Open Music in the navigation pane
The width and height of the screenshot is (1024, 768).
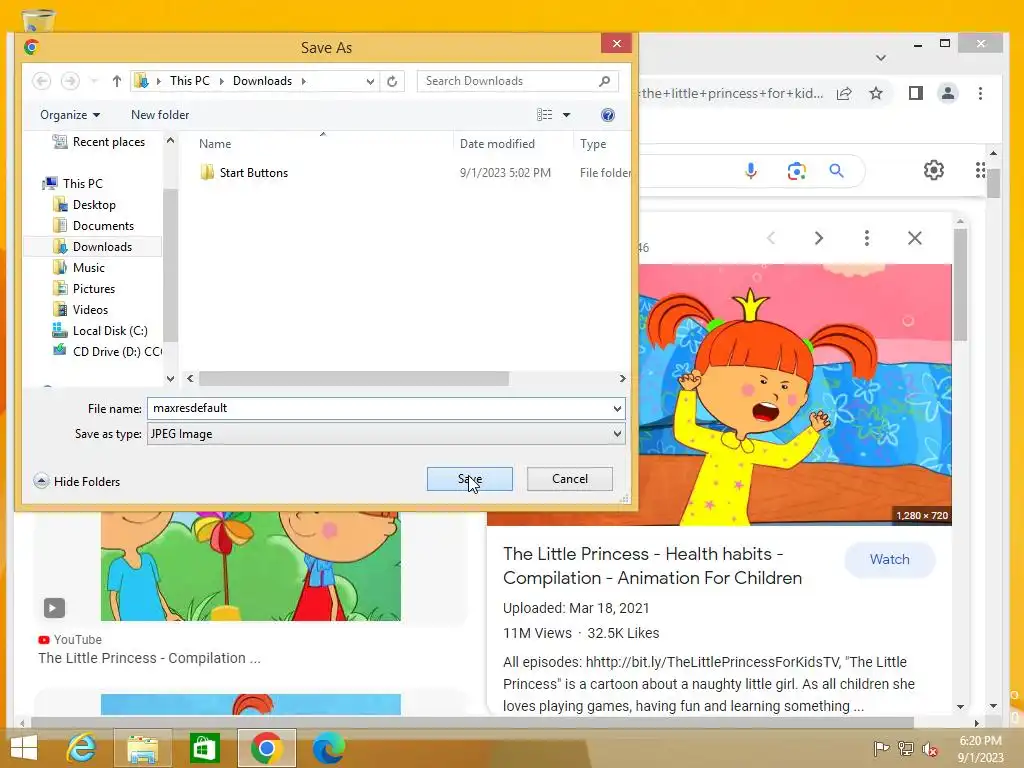click(x=79, y=267)
